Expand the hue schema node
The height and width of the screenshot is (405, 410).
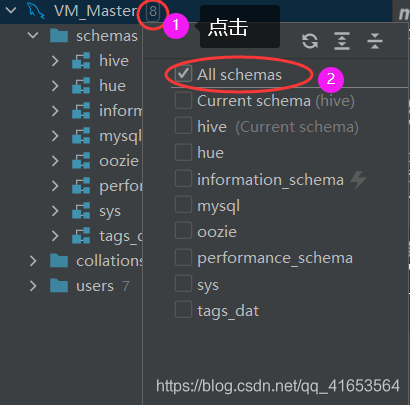tap(55, 86)
